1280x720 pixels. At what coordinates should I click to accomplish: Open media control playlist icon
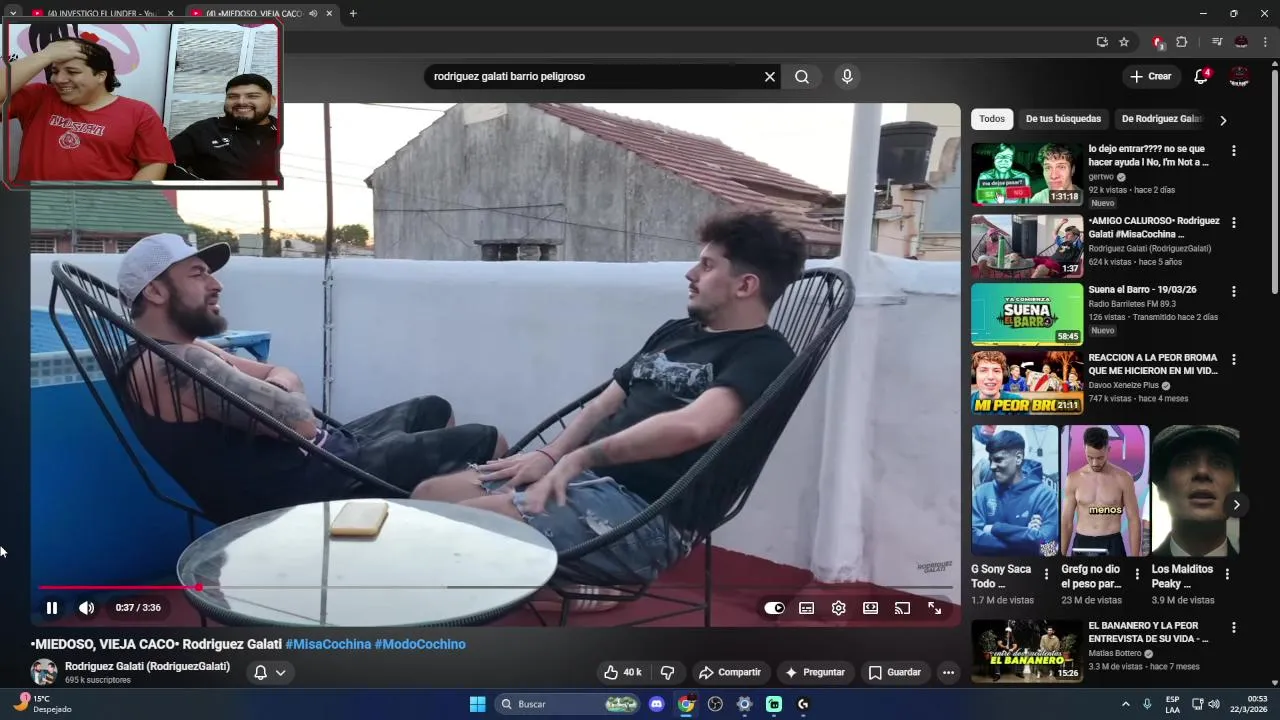coord(1217,42)
